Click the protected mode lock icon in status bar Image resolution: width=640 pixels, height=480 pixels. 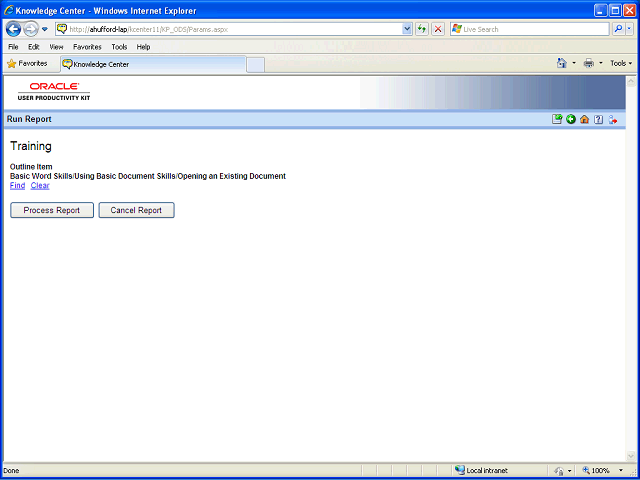[559, 471]
